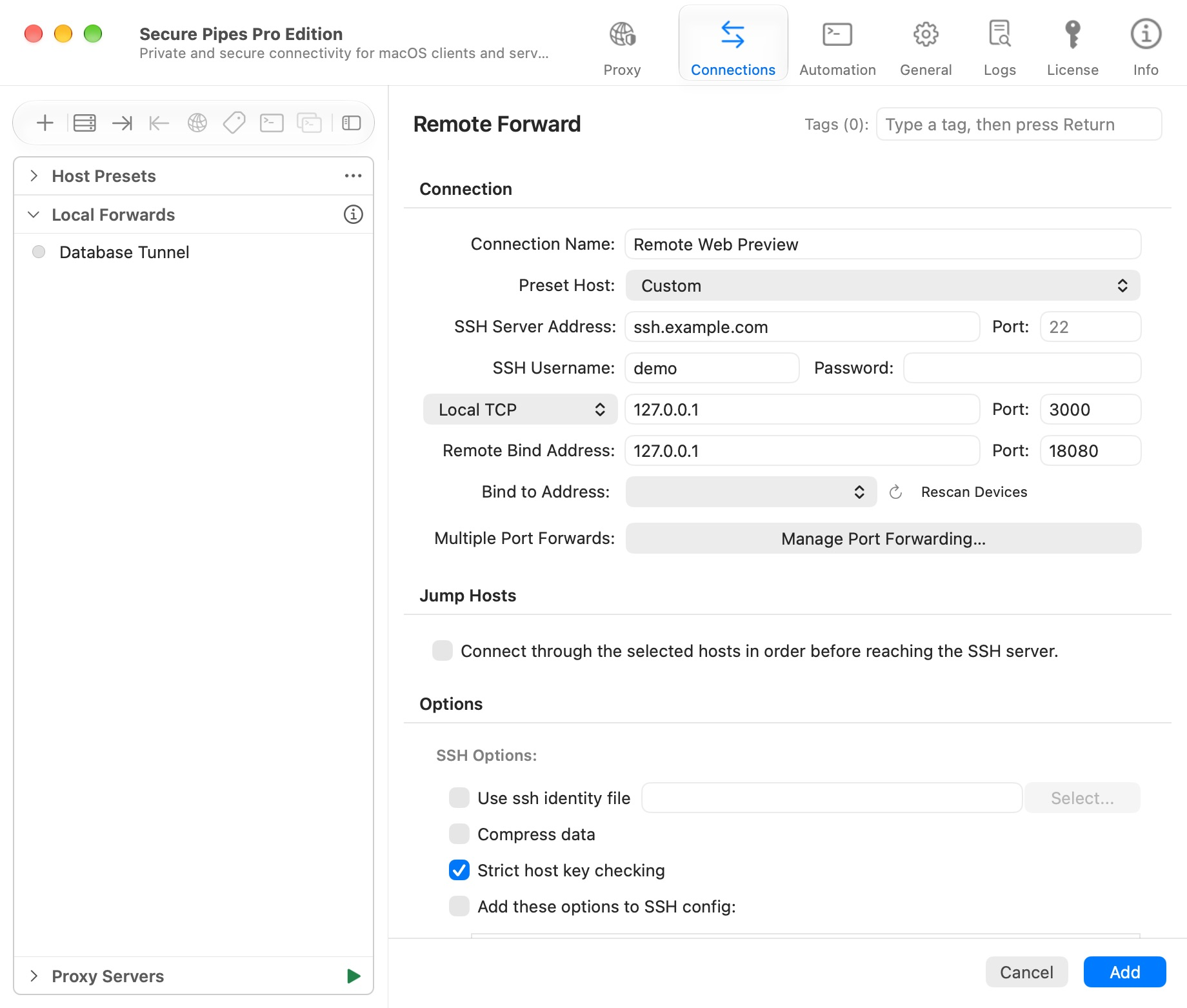Expand the Host Presets section
Viewport: 1187px width, 1008px height.
pyautogui.click(x=34, y=176)
